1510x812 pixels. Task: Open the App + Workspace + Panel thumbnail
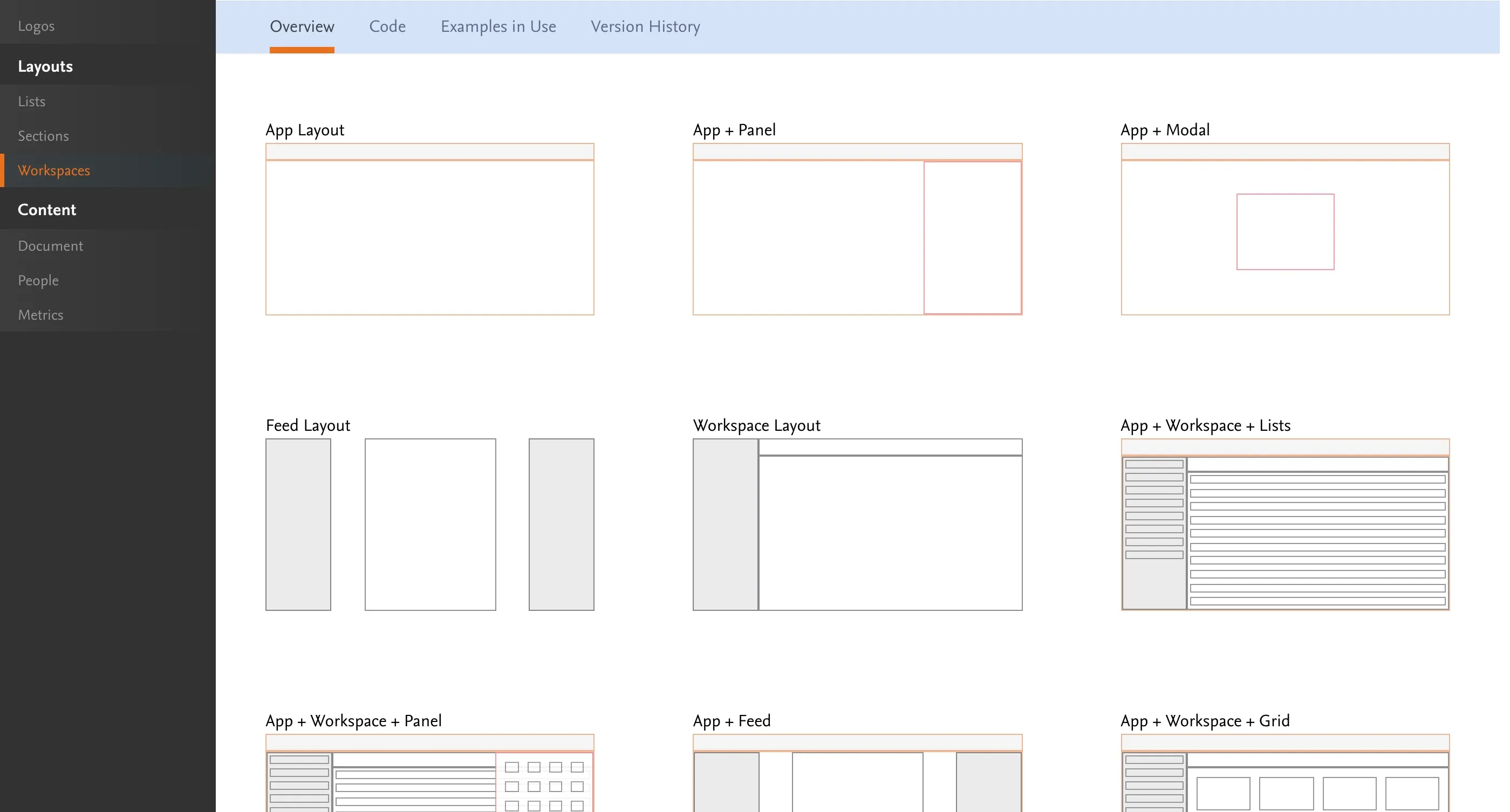[x=429, y=773]
